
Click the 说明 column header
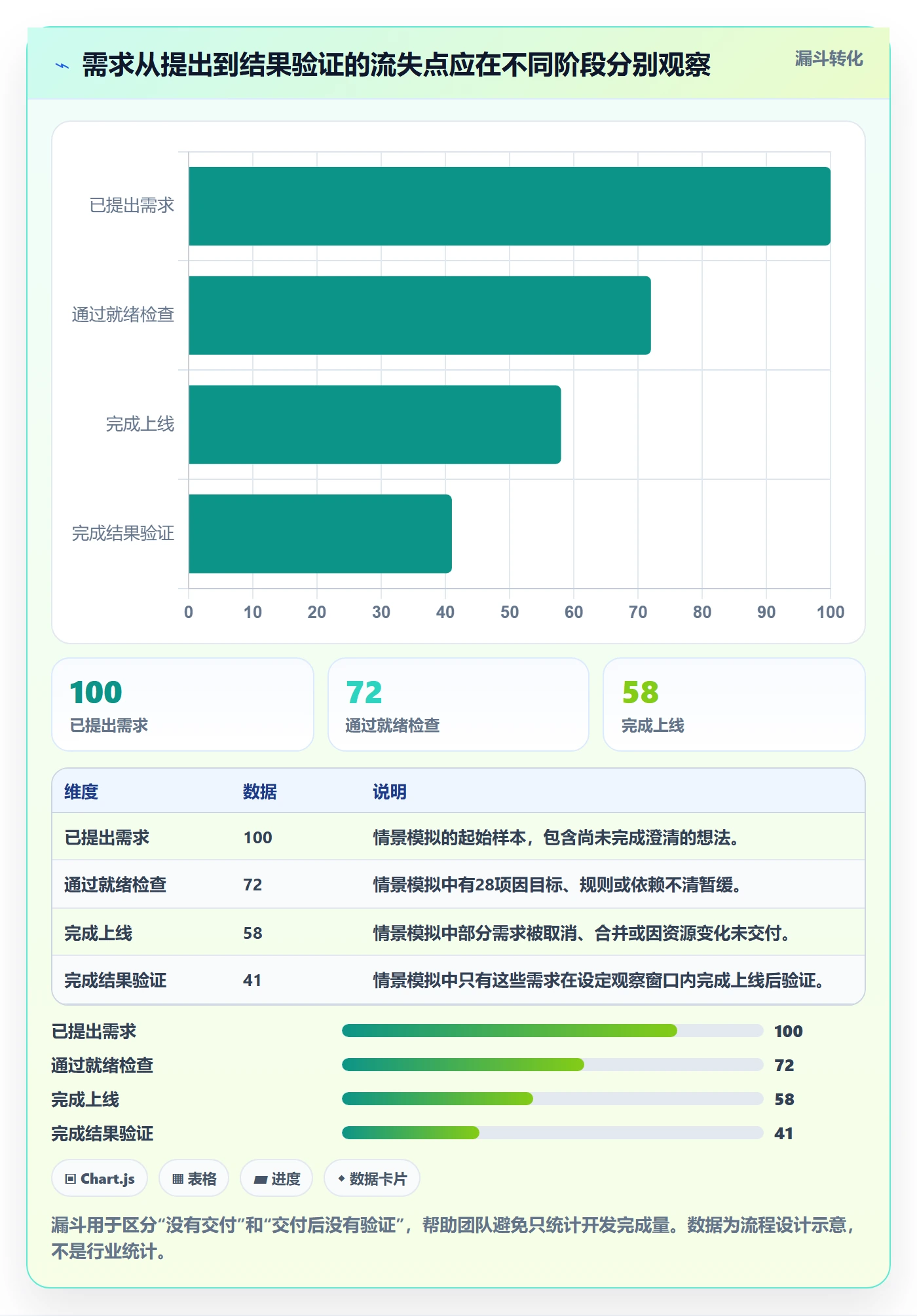(390, 792)
